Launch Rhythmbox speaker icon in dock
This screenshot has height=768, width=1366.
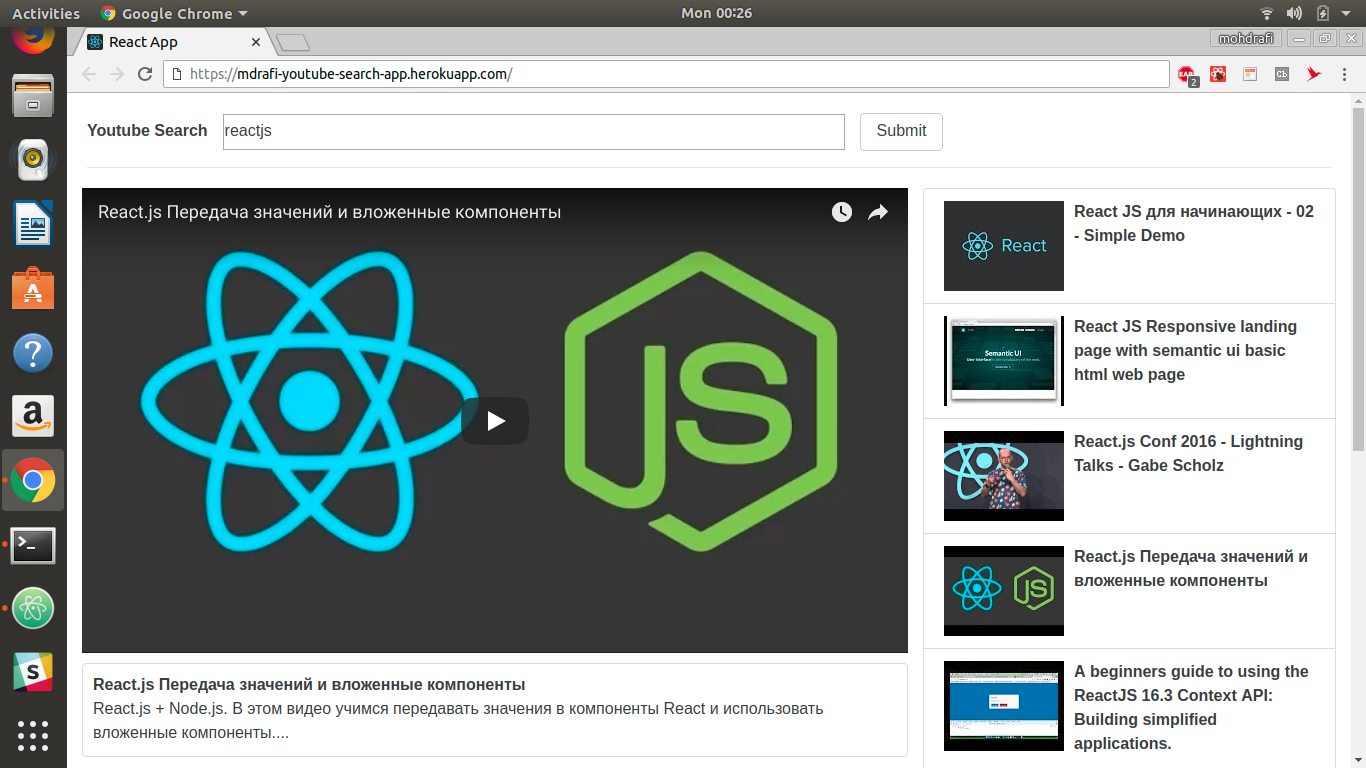(33, 159)
